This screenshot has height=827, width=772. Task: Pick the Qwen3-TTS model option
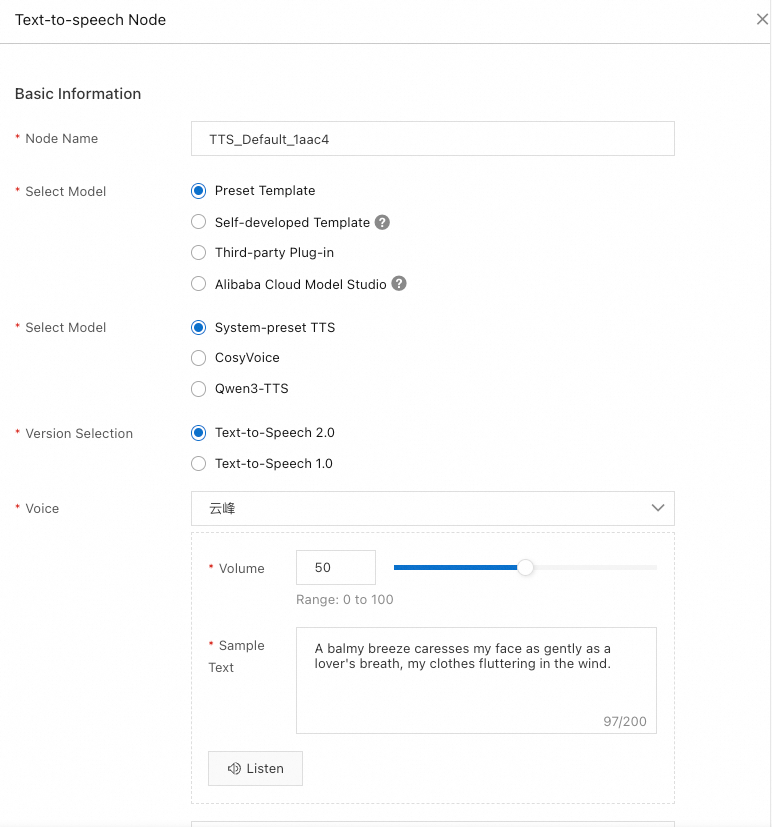click(x=198, y=389)
